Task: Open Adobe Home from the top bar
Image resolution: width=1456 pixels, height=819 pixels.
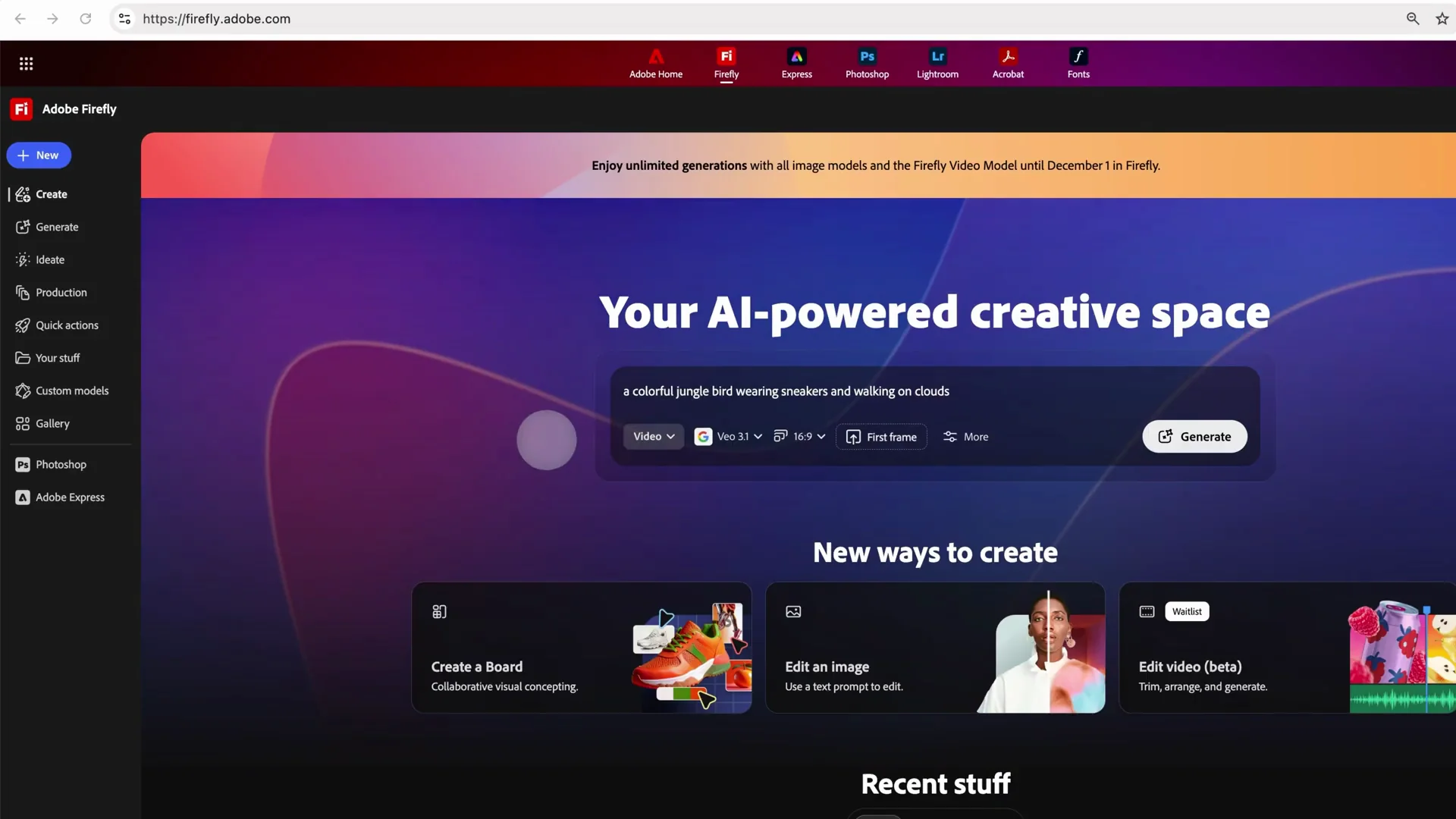Action: (x=656, y=64)
